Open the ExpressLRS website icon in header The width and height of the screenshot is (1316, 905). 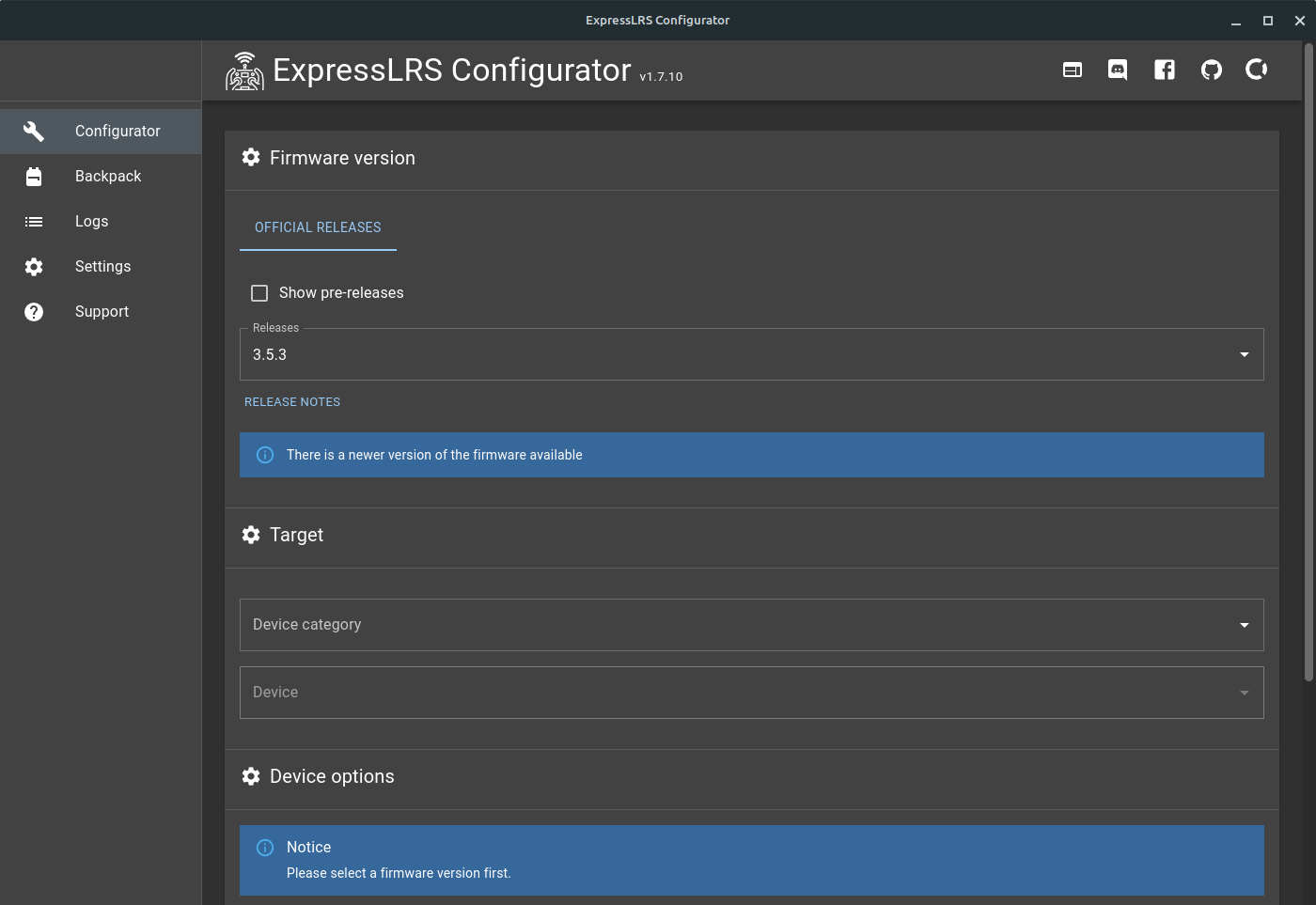[1073, 70]
